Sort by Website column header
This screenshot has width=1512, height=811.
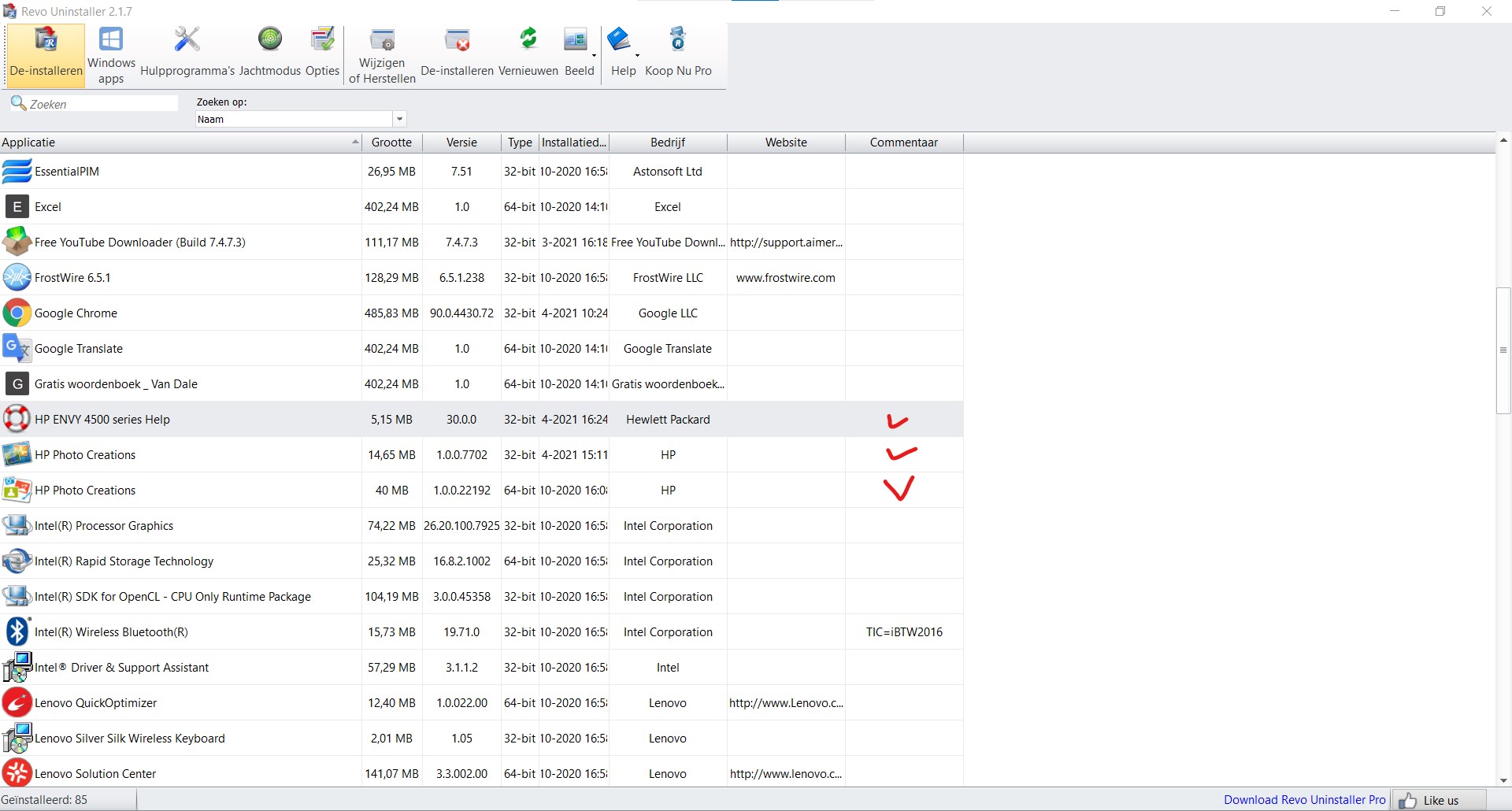coord(786,143)
